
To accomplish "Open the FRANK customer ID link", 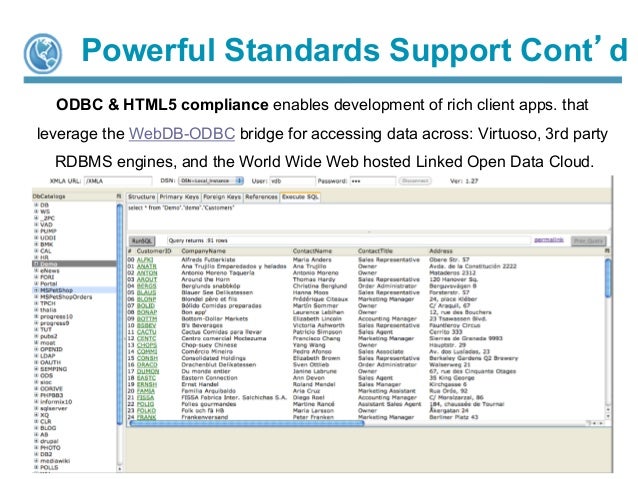I will 146,417.
